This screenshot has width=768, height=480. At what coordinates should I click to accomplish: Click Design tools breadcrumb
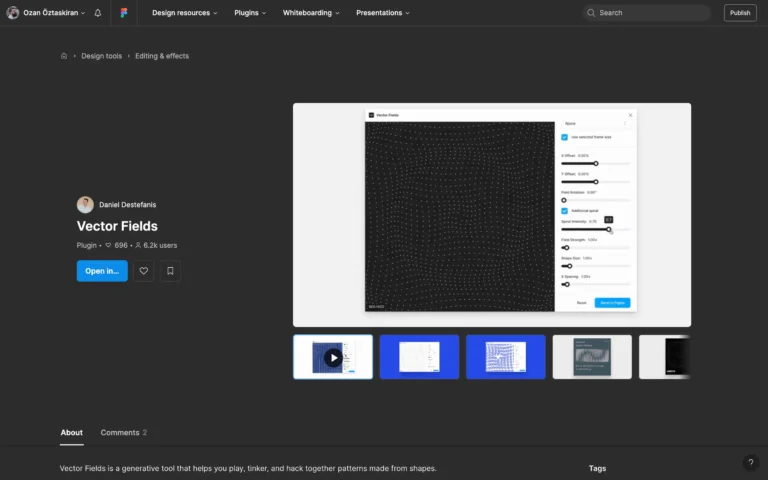101,56
